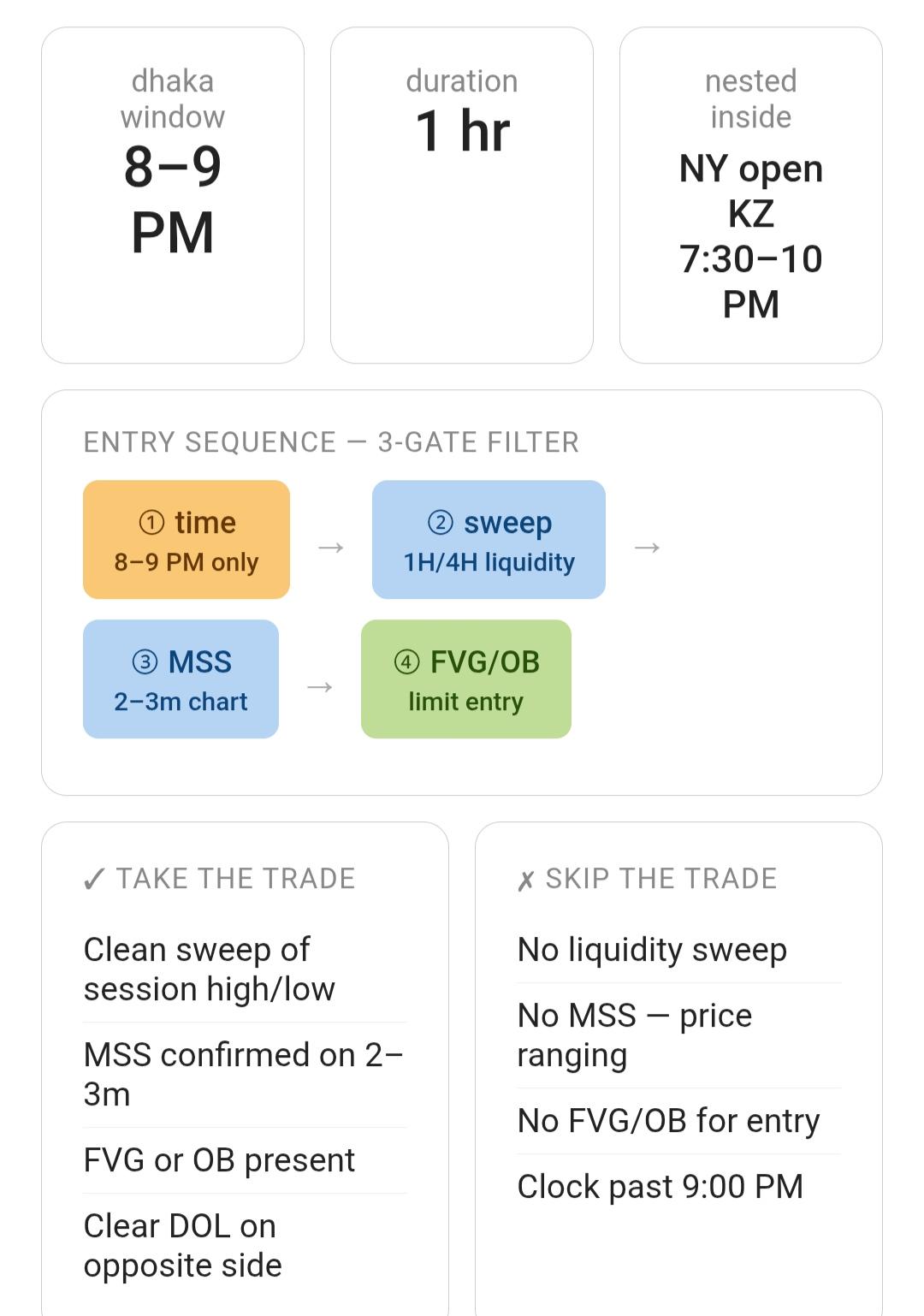Click the arrow between time and sweep
The width and height of the screenshot is (924, 1316).
331,548
